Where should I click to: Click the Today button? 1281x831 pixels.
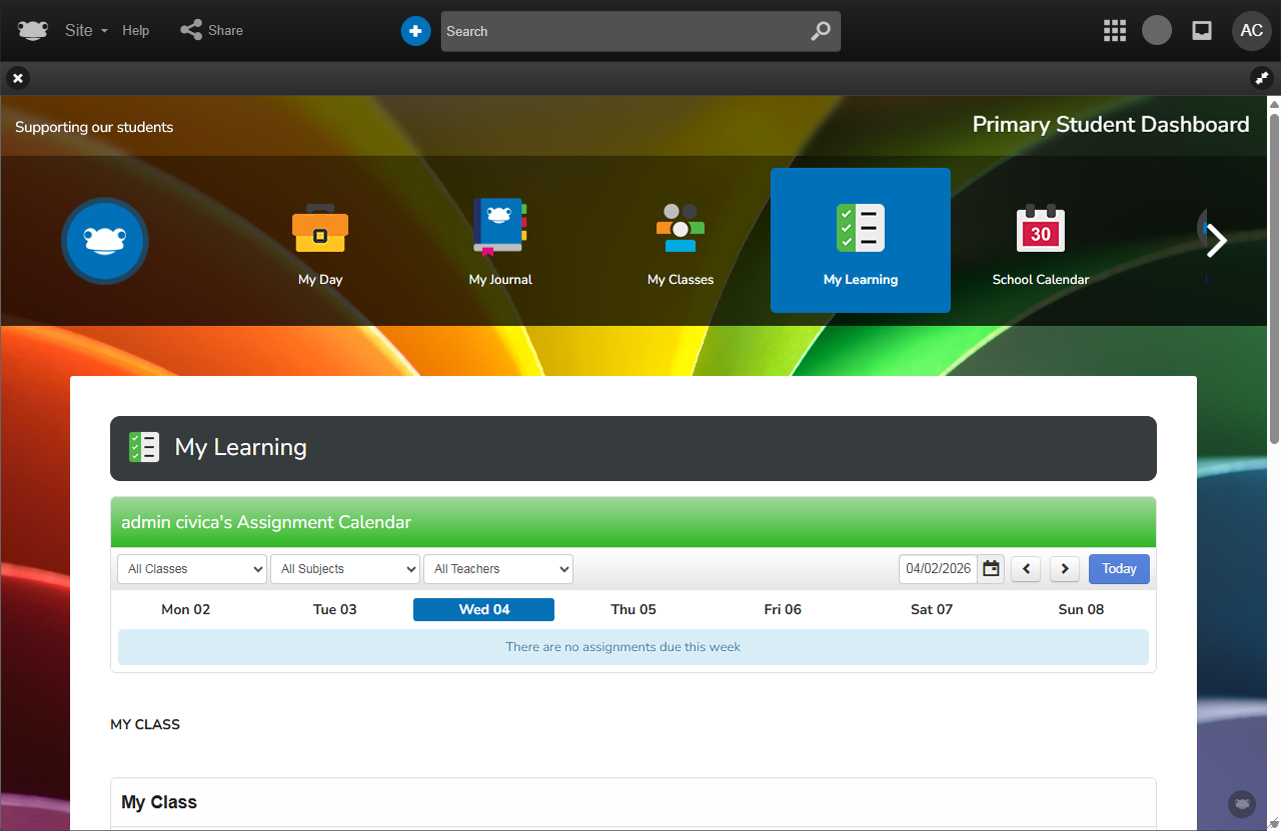click(1119, 569)
